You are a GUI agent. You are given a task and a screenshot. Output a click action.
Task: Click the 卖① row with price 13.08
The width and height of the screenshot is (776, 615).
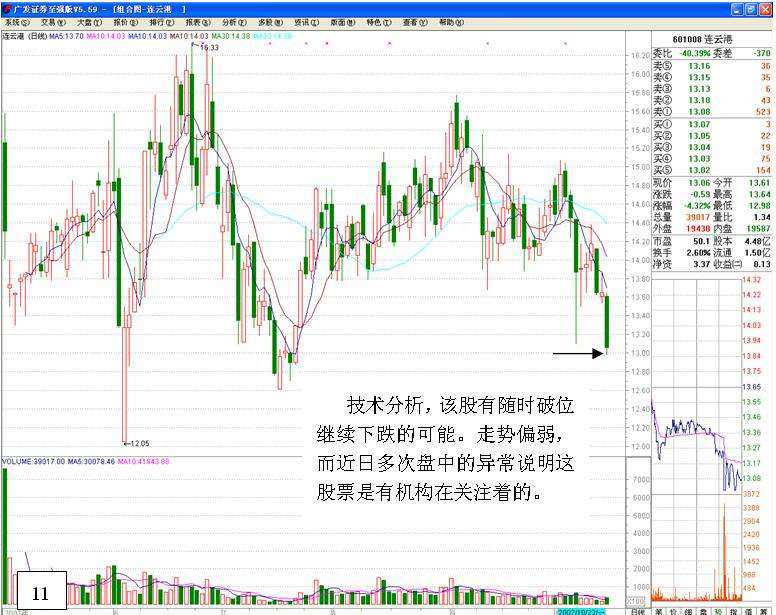pyautogui.click(x=712, y=112)
